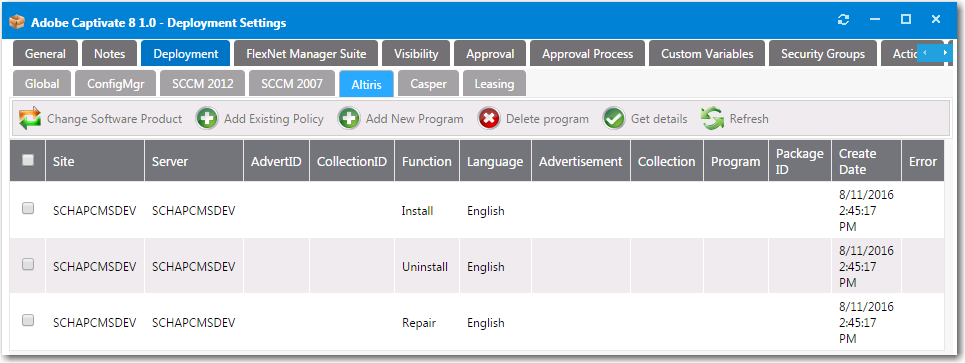Click the Change Software Product swap icon
The width and height of the screenshot is (965, 363).
(x=30, y=119)
